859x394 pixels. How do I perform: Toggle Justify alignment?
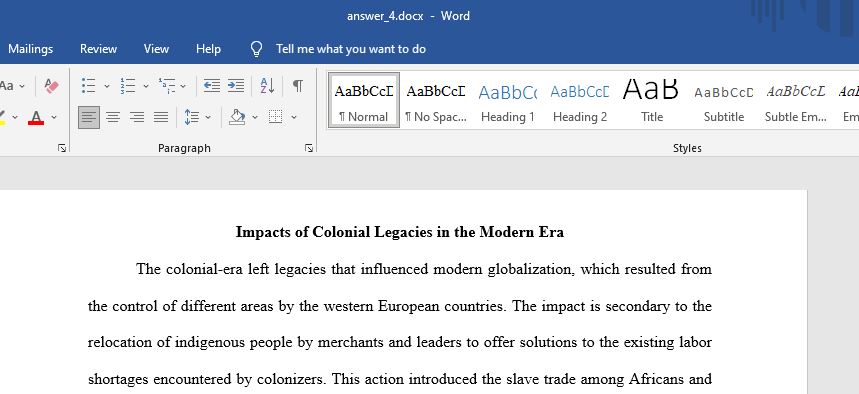click(x=161, y=117)
